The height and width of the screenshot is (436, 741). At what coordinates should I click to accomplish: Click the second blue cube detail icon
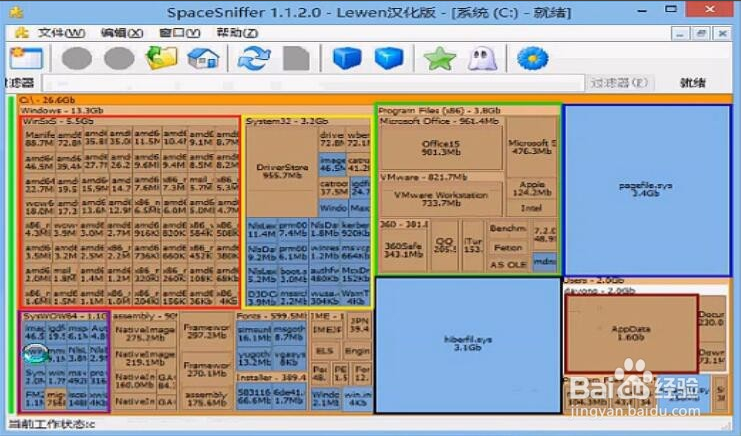(389, 59)
